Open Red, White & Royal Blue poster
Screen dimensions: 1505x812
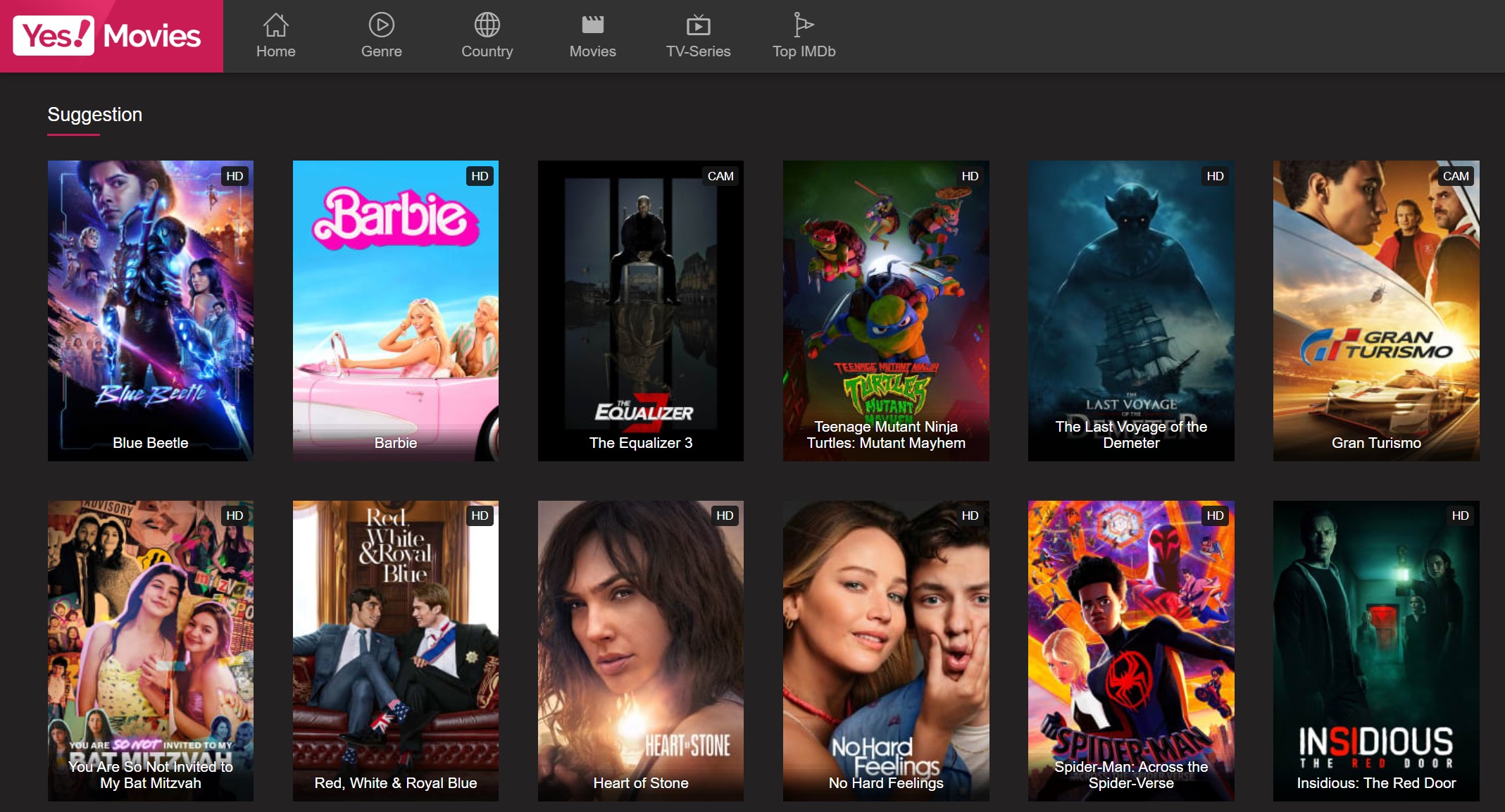[396, 651]
